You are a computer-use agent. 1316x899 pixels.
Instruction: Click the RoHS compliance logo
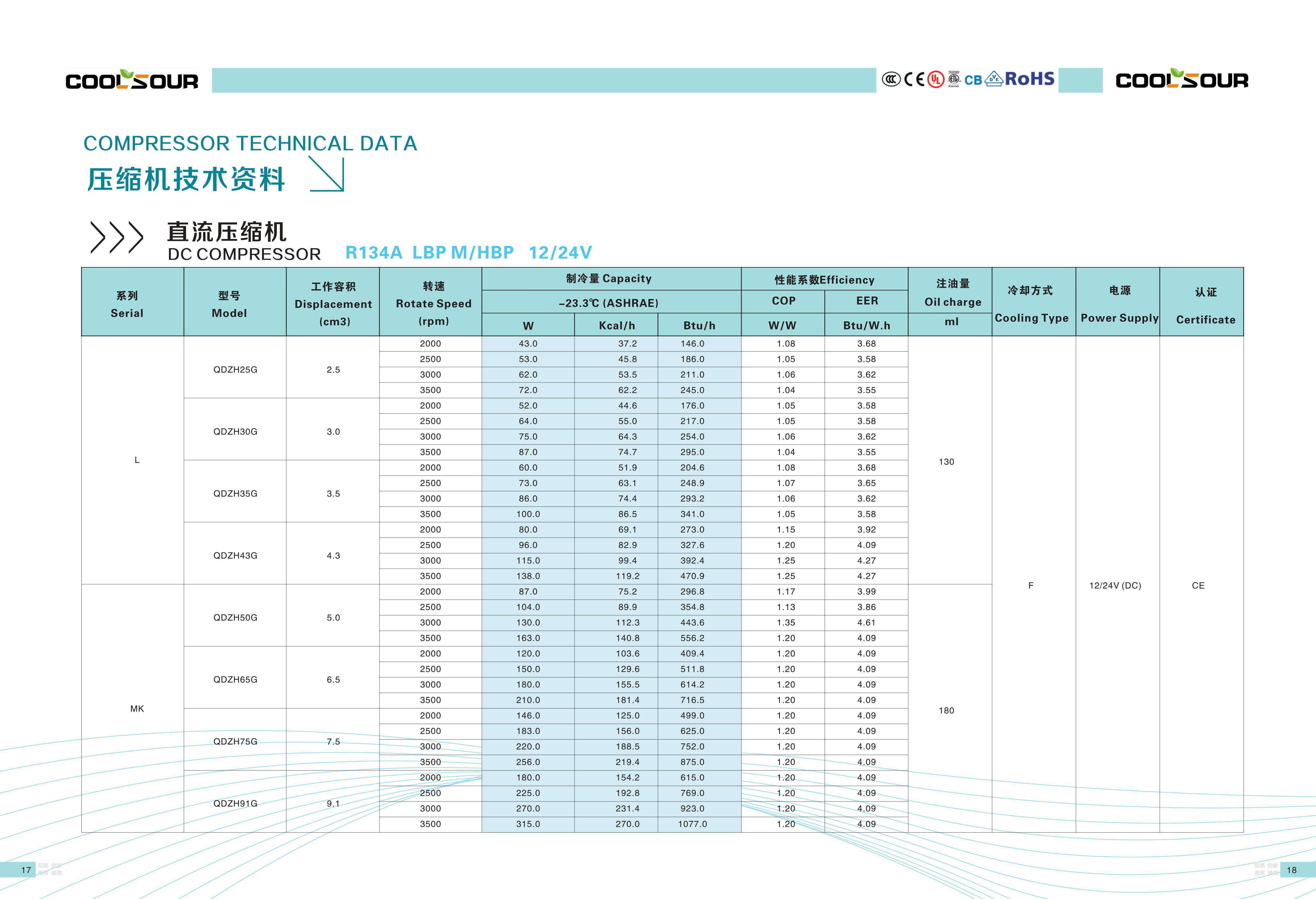pyautogui.click(x=1029, y=79)
